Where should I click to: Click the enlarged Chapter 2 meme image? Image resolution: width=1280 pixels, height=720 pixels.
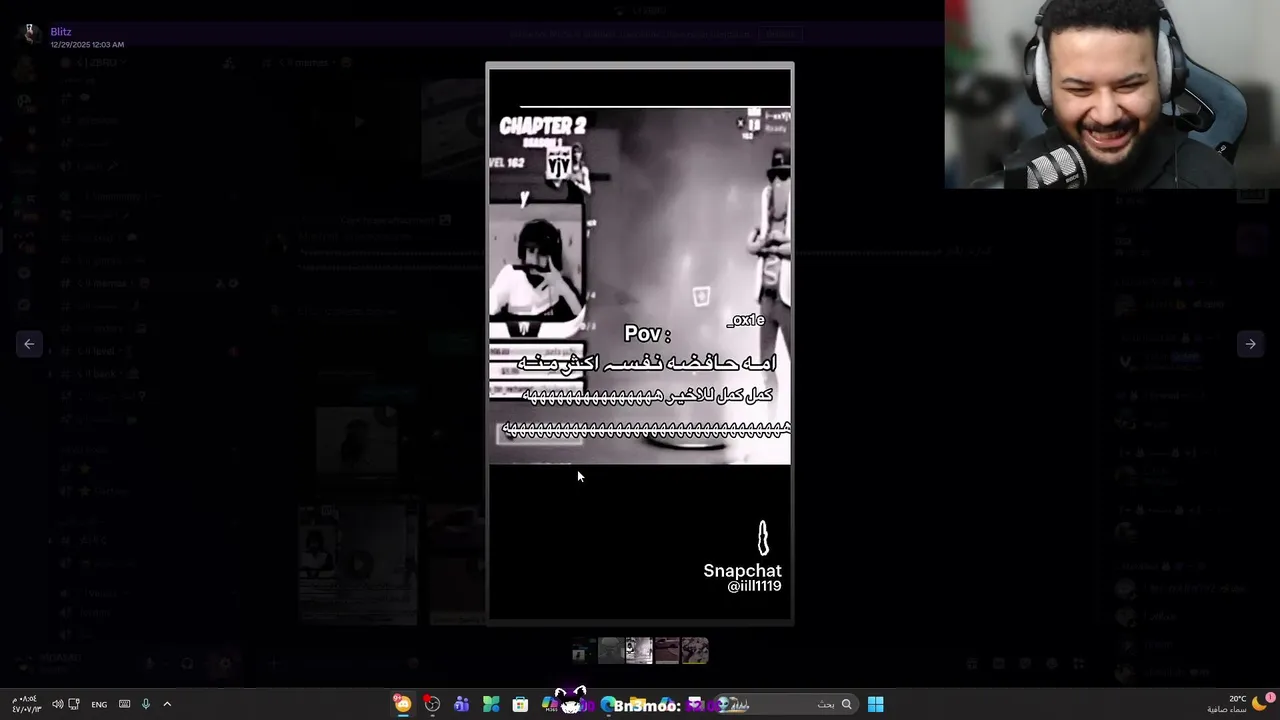pyautogui.click(x=640, y=344)
